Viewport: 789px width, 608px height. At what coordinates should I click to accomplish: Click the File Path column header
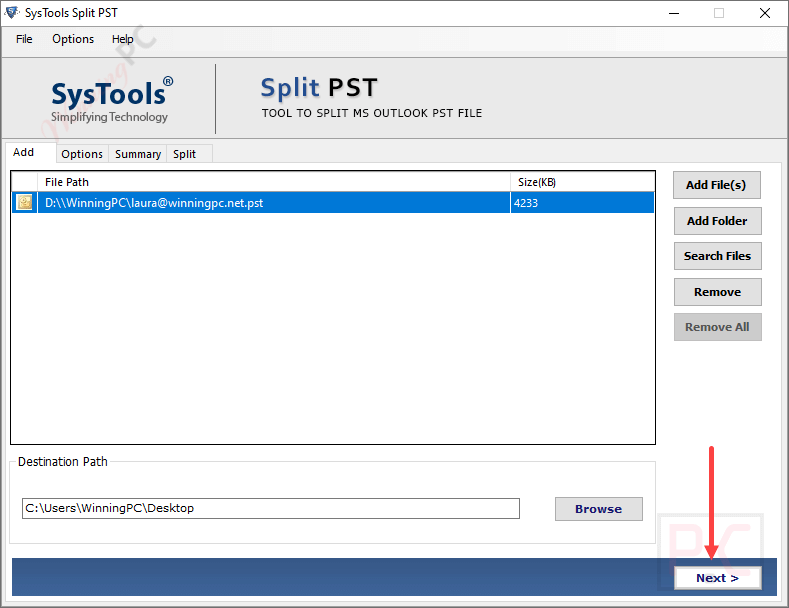coord(274,182)
